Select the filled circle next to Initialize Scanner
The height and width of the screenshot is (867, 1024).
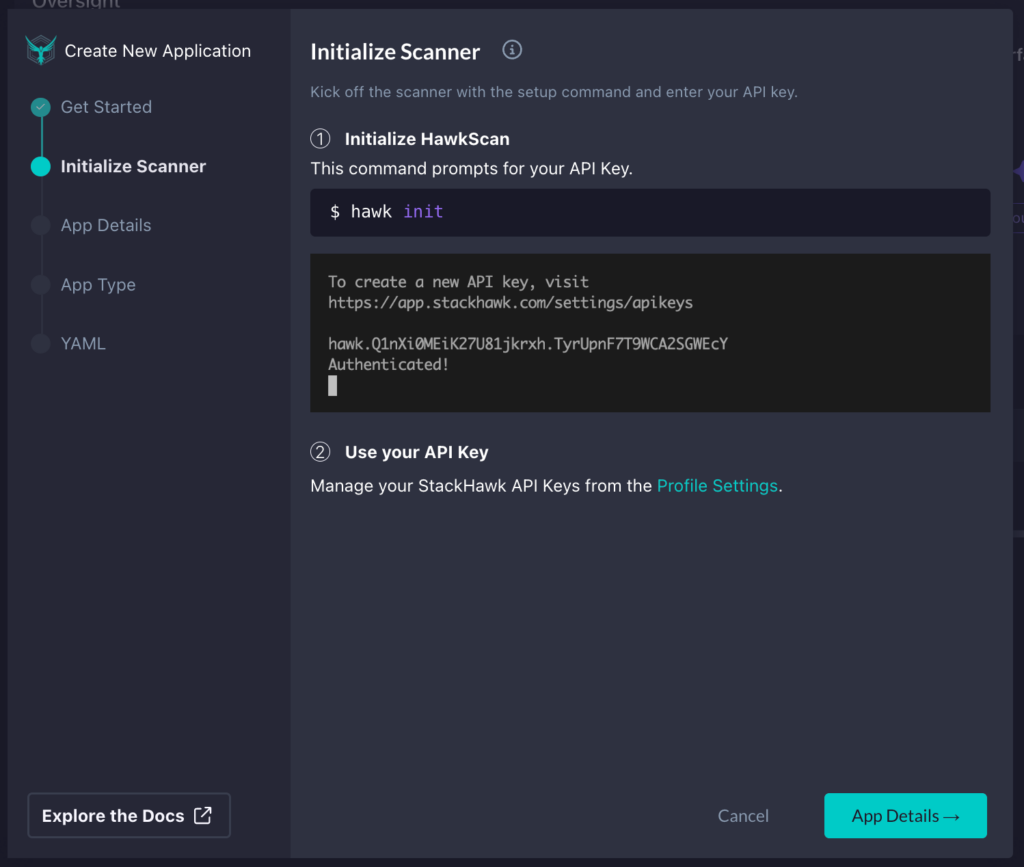click(40, 166)
